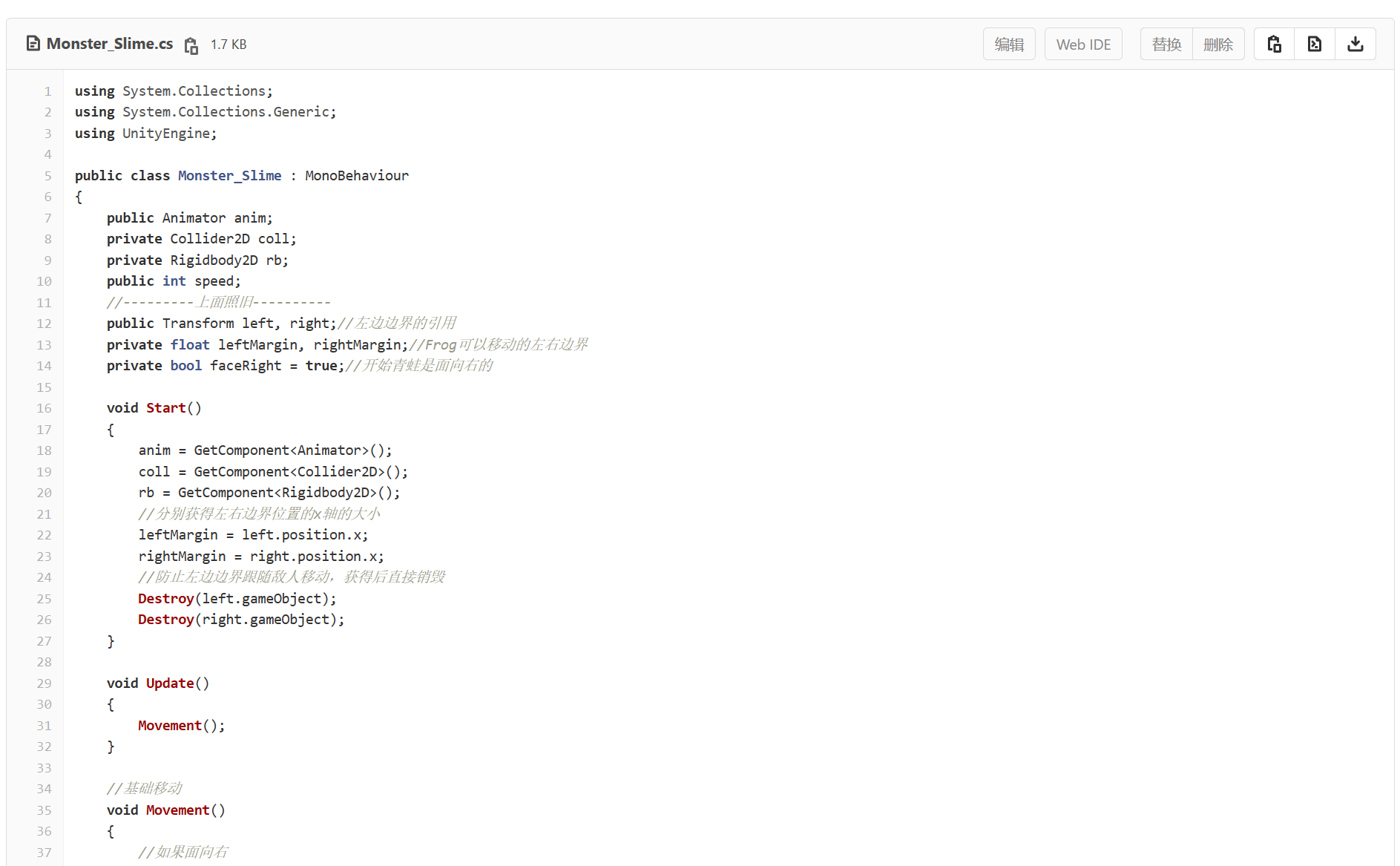Go to line number 29
Screen dimensions: 1400x866
[45, 683]
